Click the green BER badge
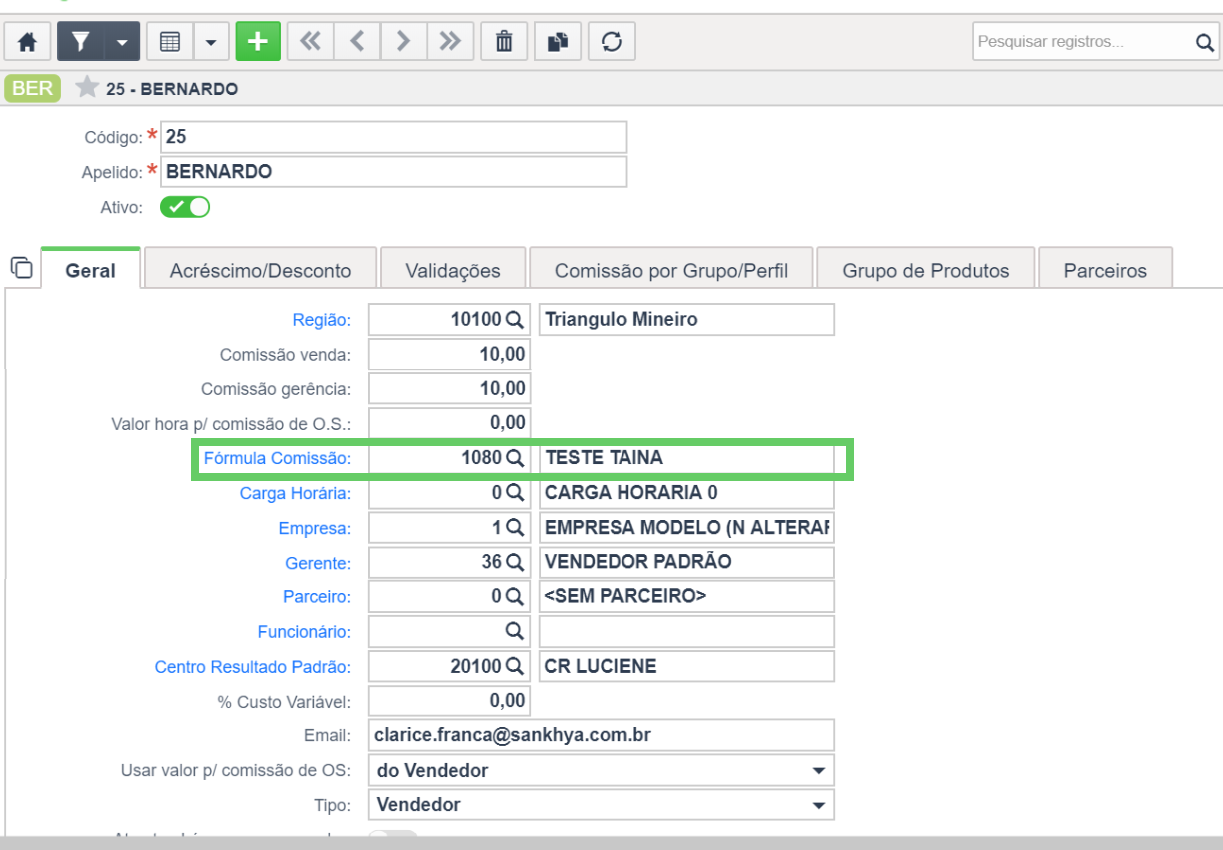The image size is (1223, 850). point(33,88)
